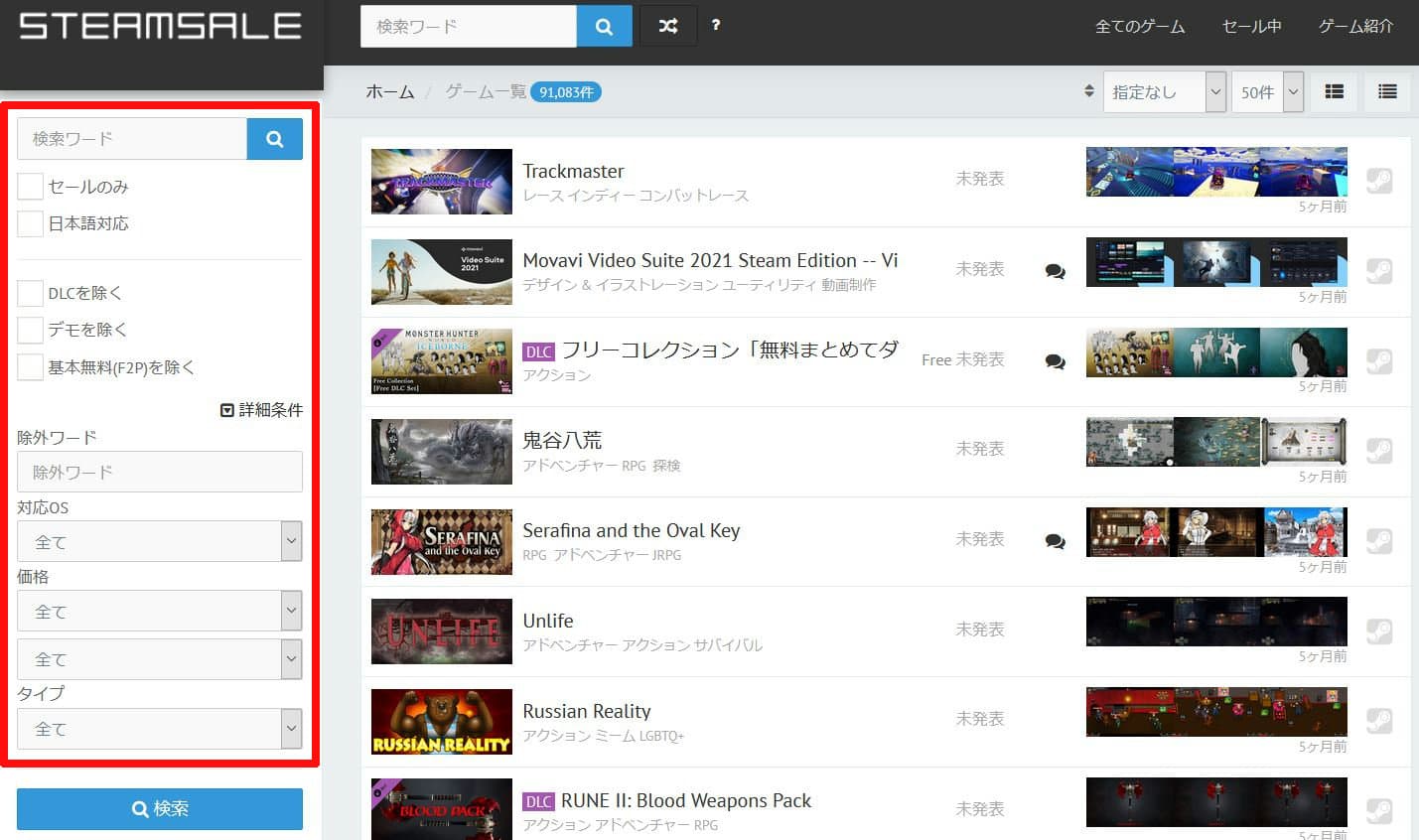Open comments icon for Movavi Video Suite
Image resolution: width=1419 pixels, height=840 pixels.
[x=1055, y=271]
